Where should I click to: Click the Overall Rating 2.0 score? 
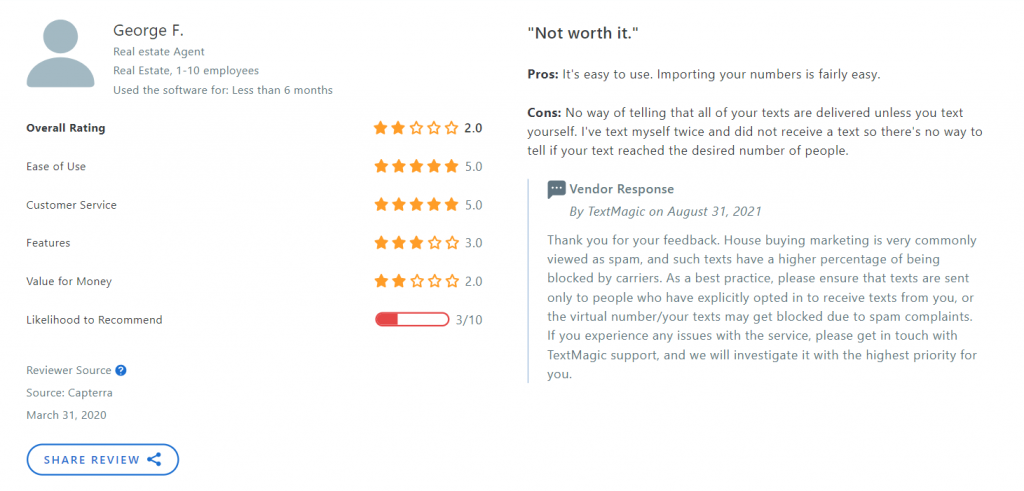point(473,128)
